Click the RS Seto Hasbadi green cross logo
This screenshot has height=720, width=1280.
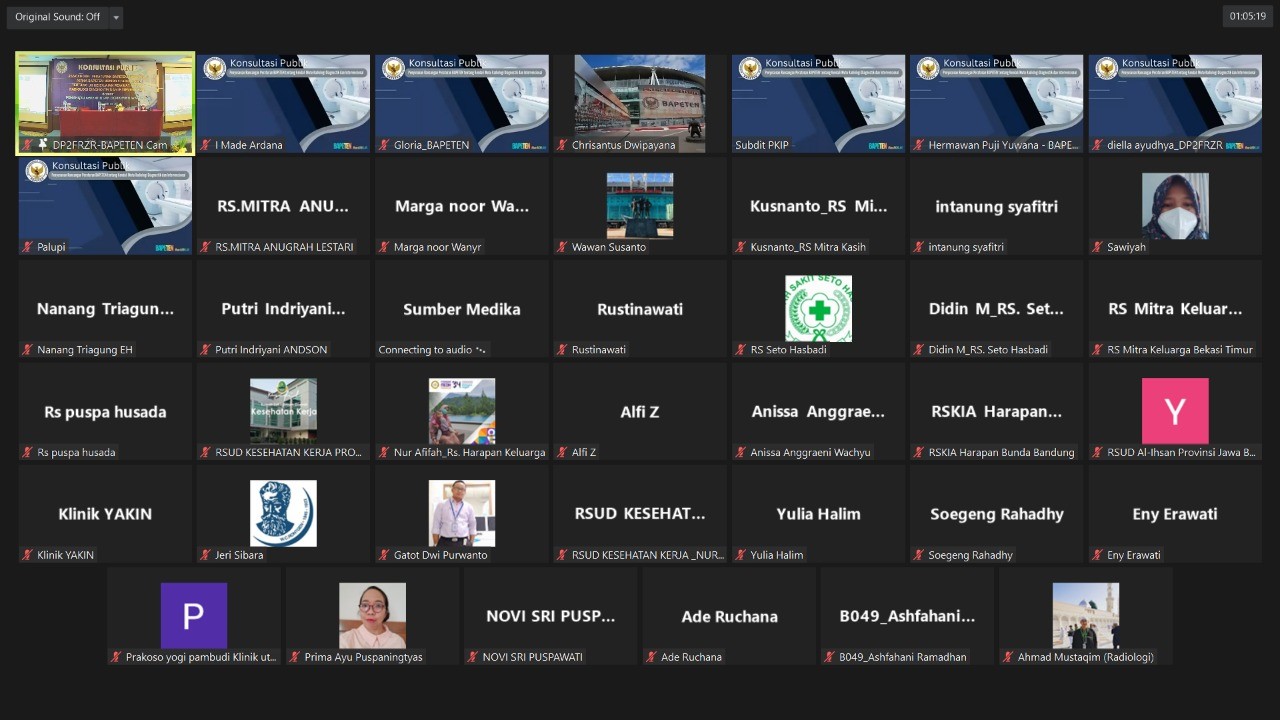click(x=818, y=308)
